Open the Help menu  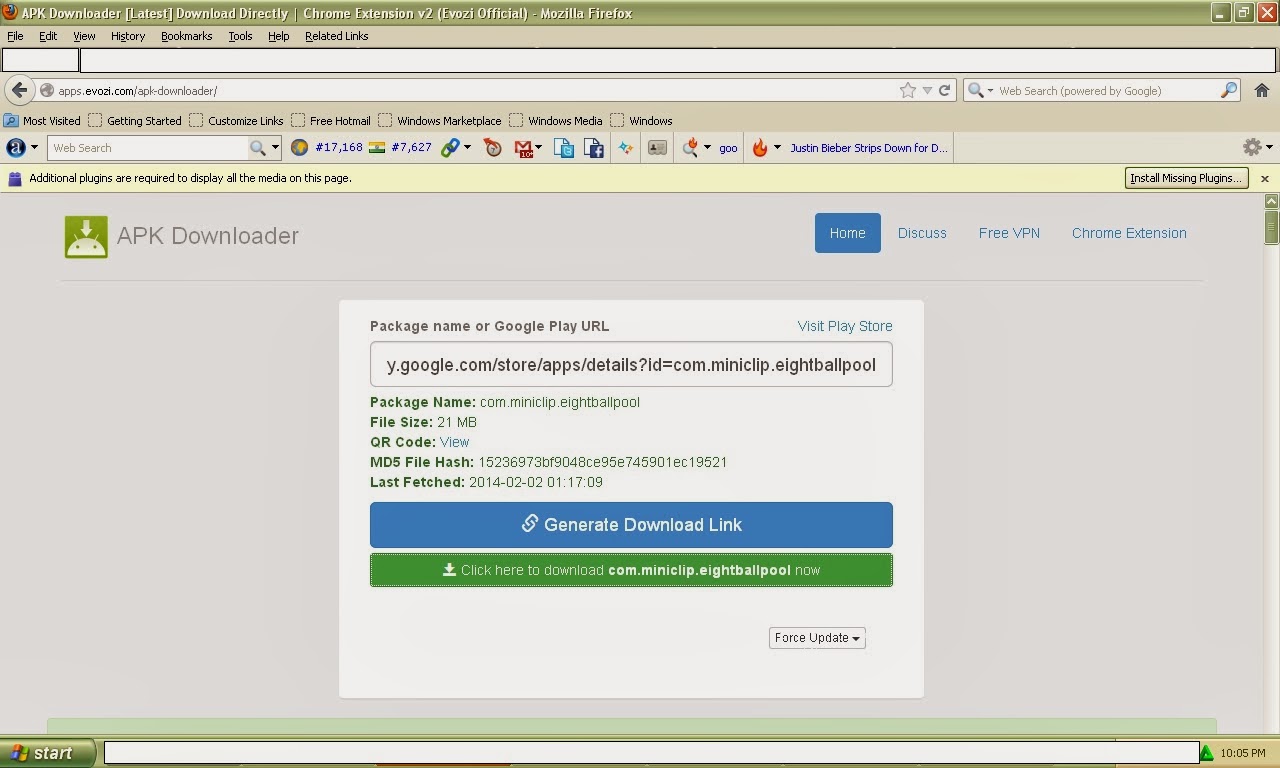(x=278, y=36)
